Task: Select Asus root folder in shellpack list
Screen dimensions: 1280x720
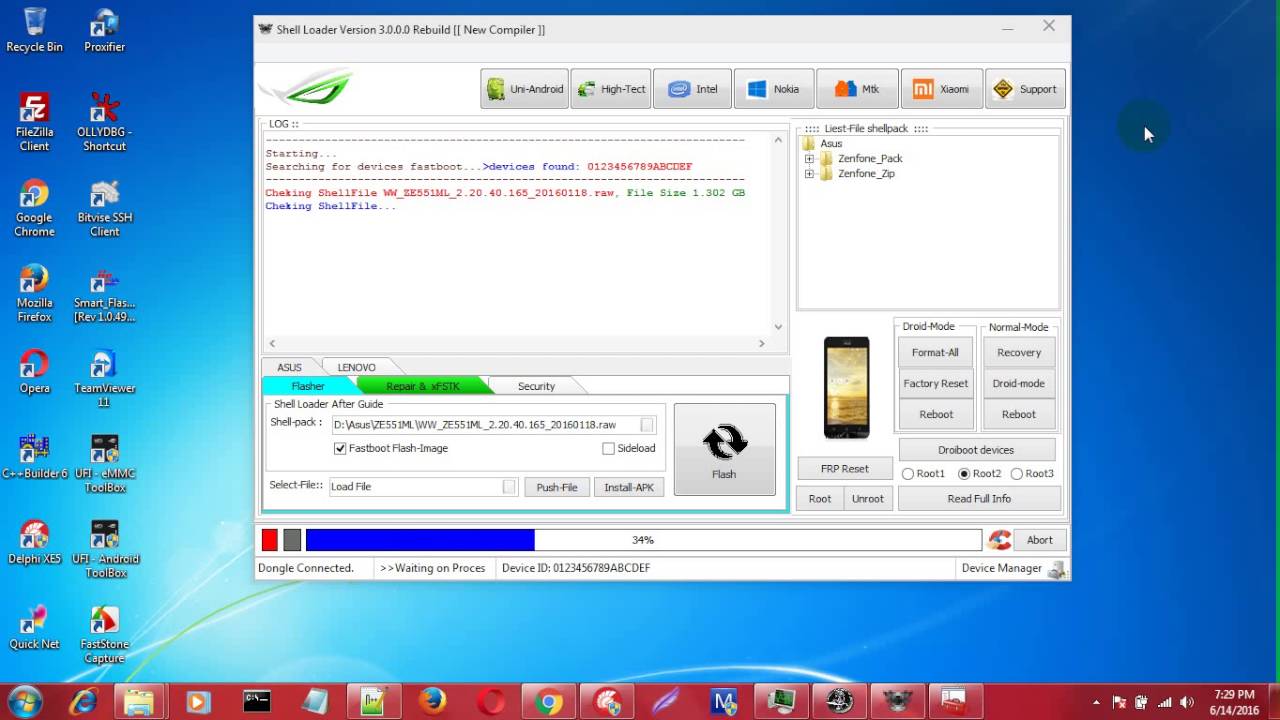Action: click(831, 144)
